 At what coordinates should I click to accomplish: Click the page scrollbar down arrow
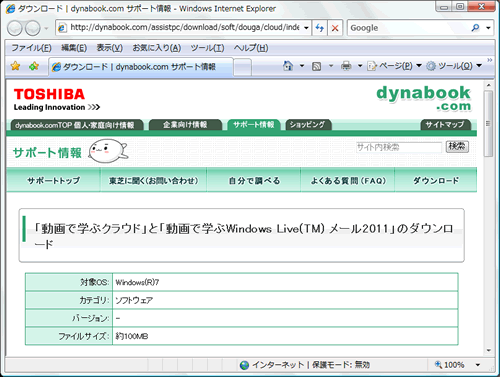click(x=488, y=351)
